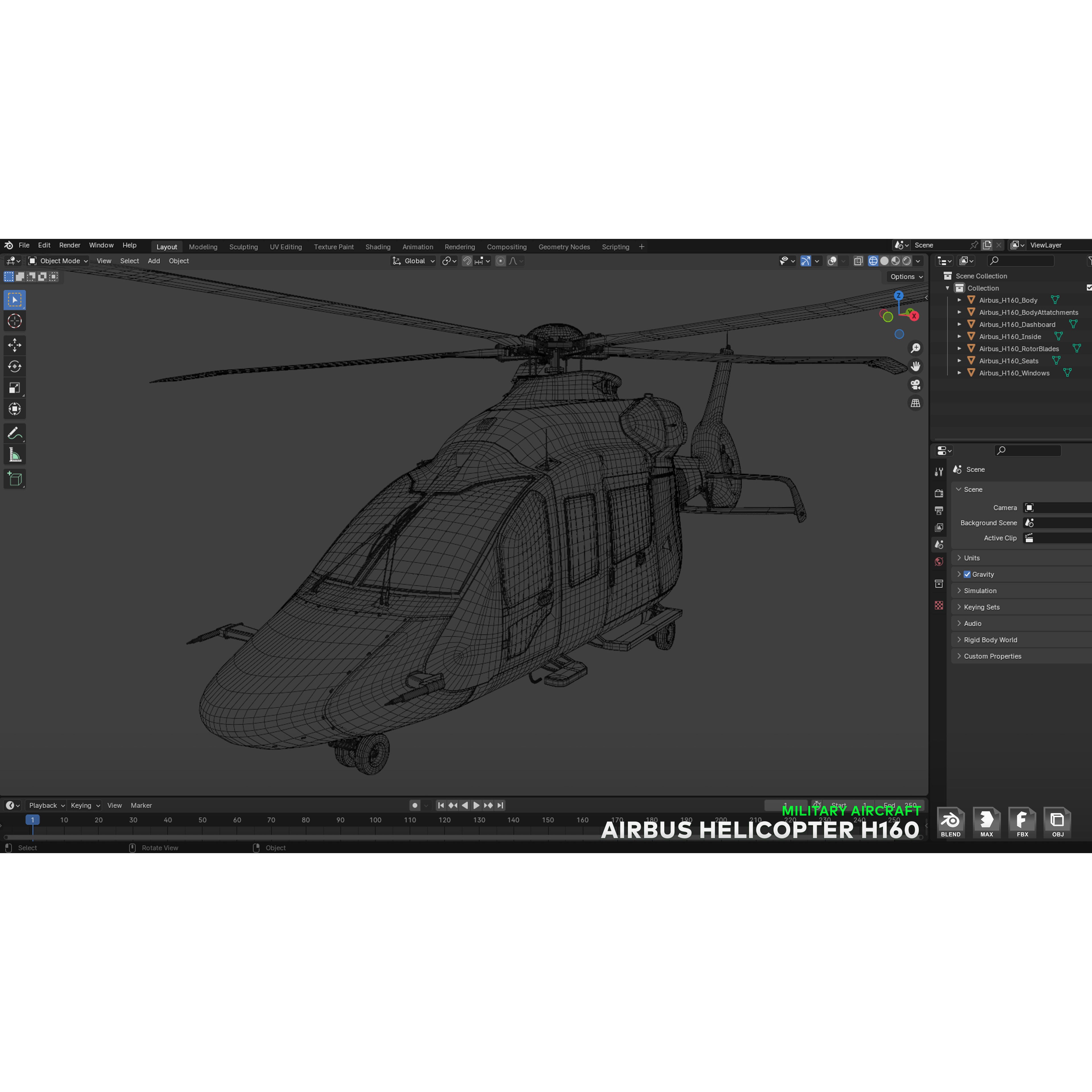Viewport: 1092px width, 1092px height.
Task: Activate the Rotate tool
Action: 15,366
